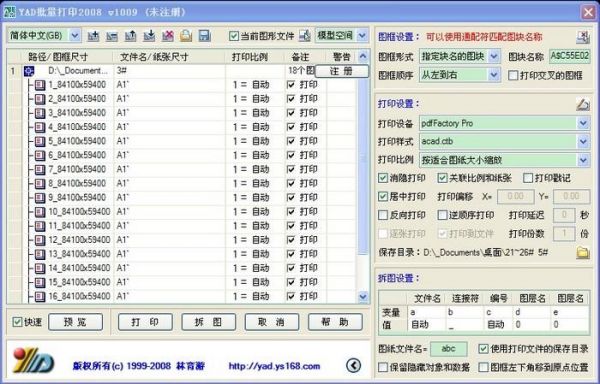Expand the 打印样式 acad.ctb dropdown
600x384 pixels.
pyautogui.click(x=583, y=142)
